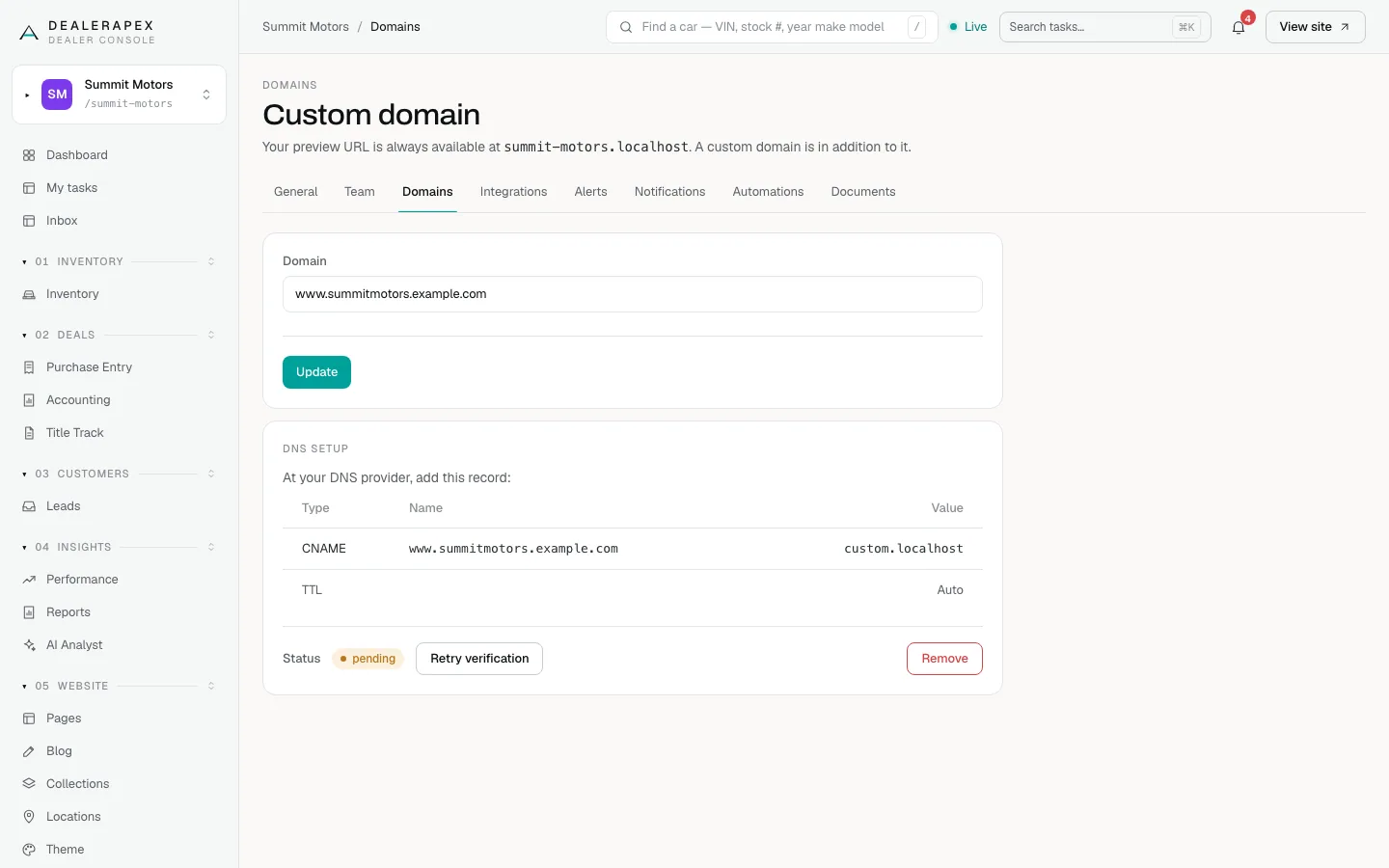1389x868 pixels.
Task: Click Retry verification button
Action: 479,659
